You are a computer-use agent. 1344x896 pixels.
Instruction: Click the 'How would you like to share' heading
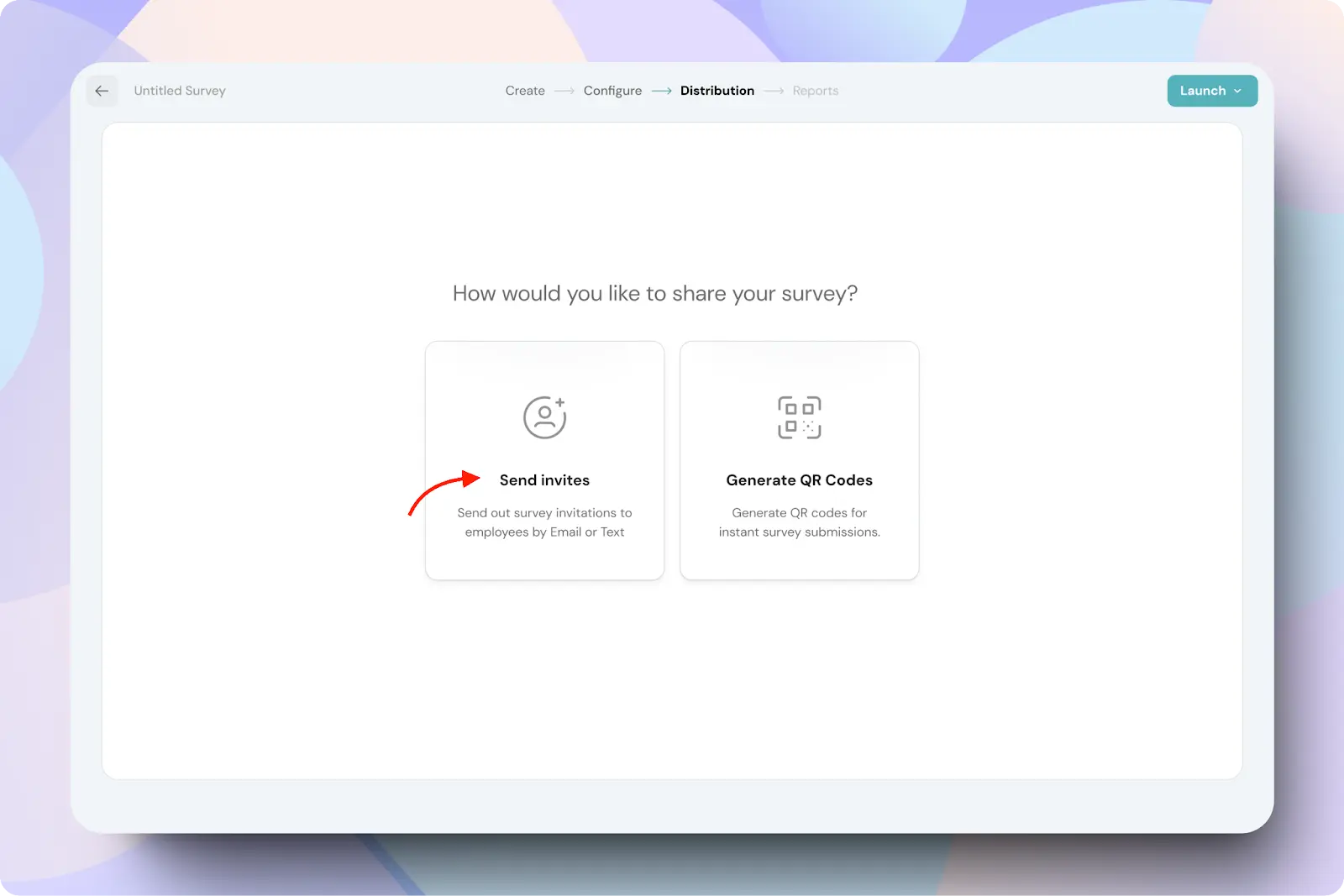pyautogui.click(x=654, y=293)
